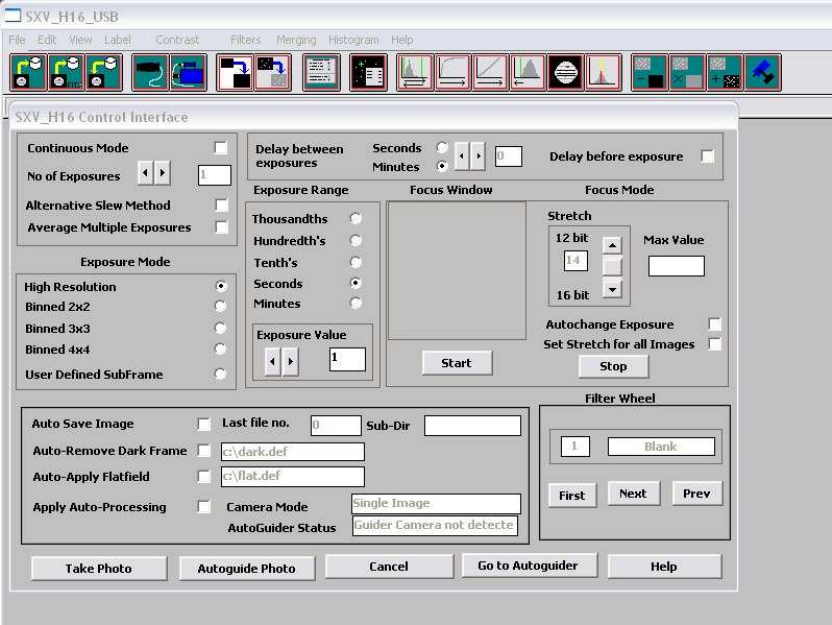832x625 pixels.
Task: Open the File menu
Action: (17, 40)
